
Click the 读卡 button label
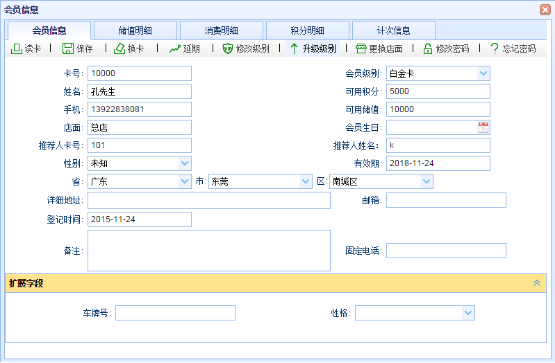[33, 49]
